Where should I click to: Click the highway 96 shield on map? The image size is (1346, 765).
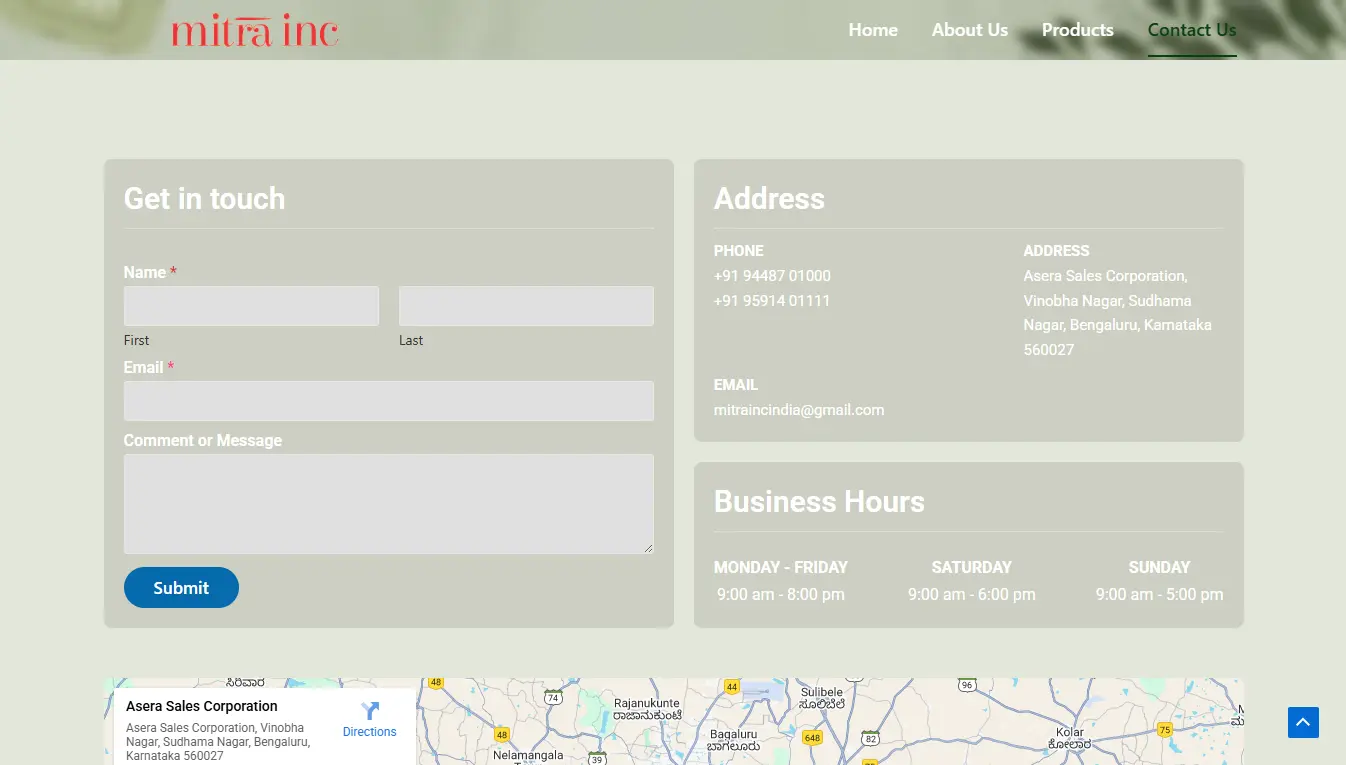coord(966,685)
